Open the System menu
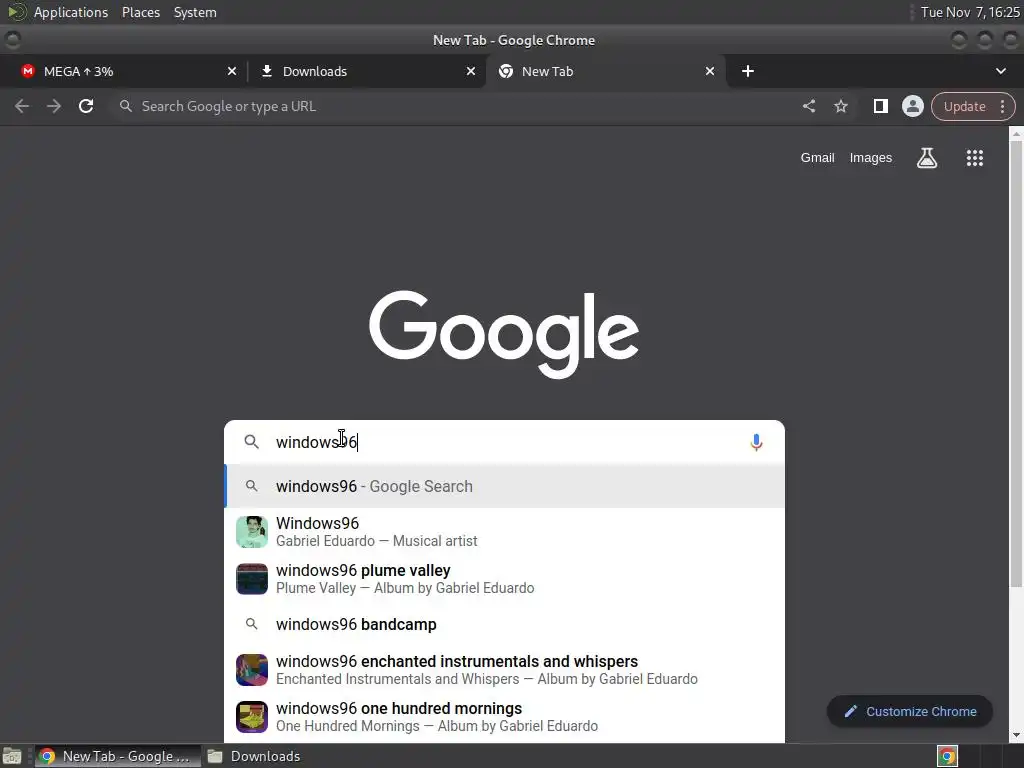 pyautogui.click(x=195, y=12)
